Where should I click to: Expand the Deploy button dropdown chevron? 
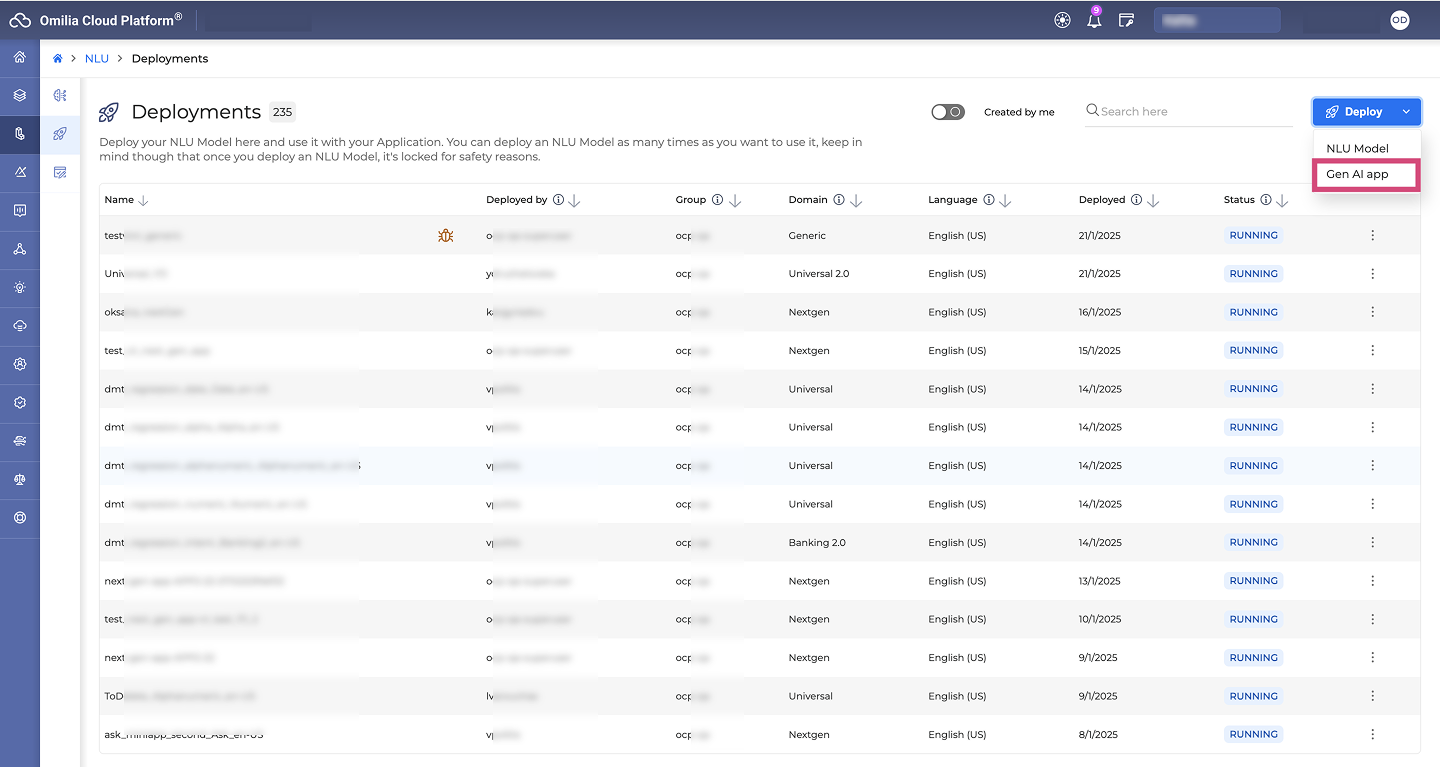coord(1406,112)
